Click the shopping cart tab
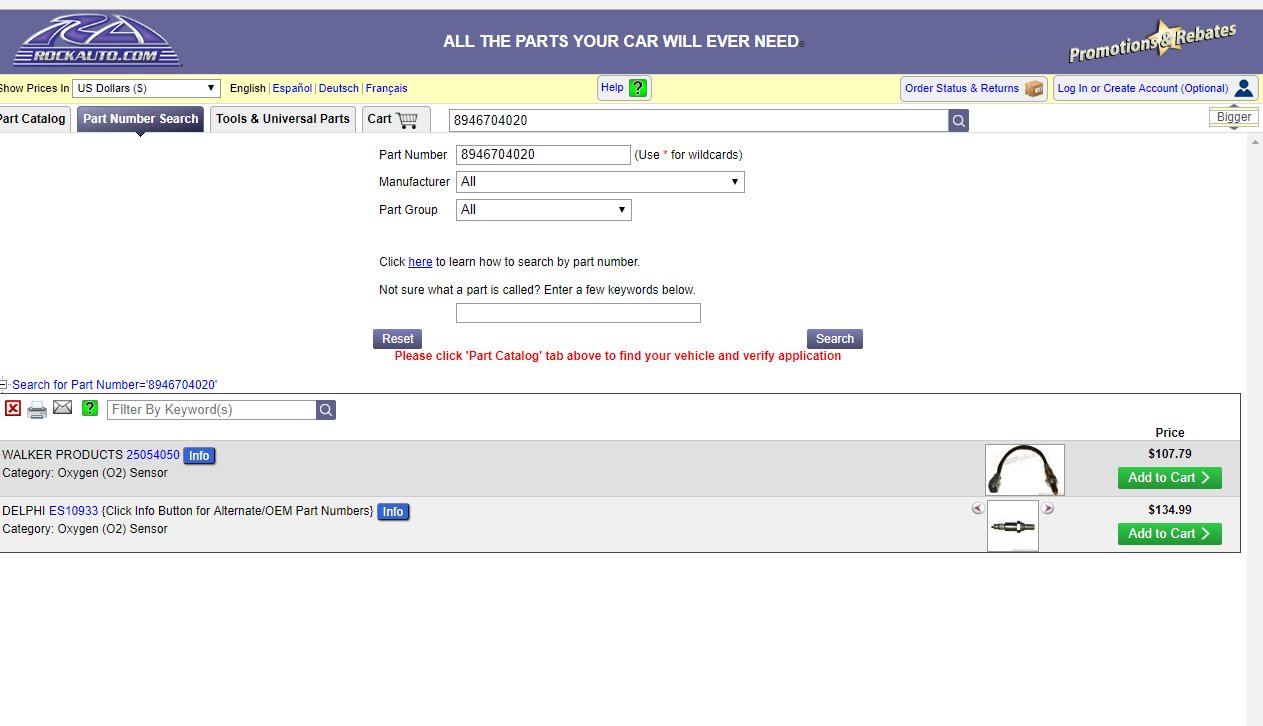The height and width of the screenshot is (726, 1263). pyautogui.click(x=396, y=119)
